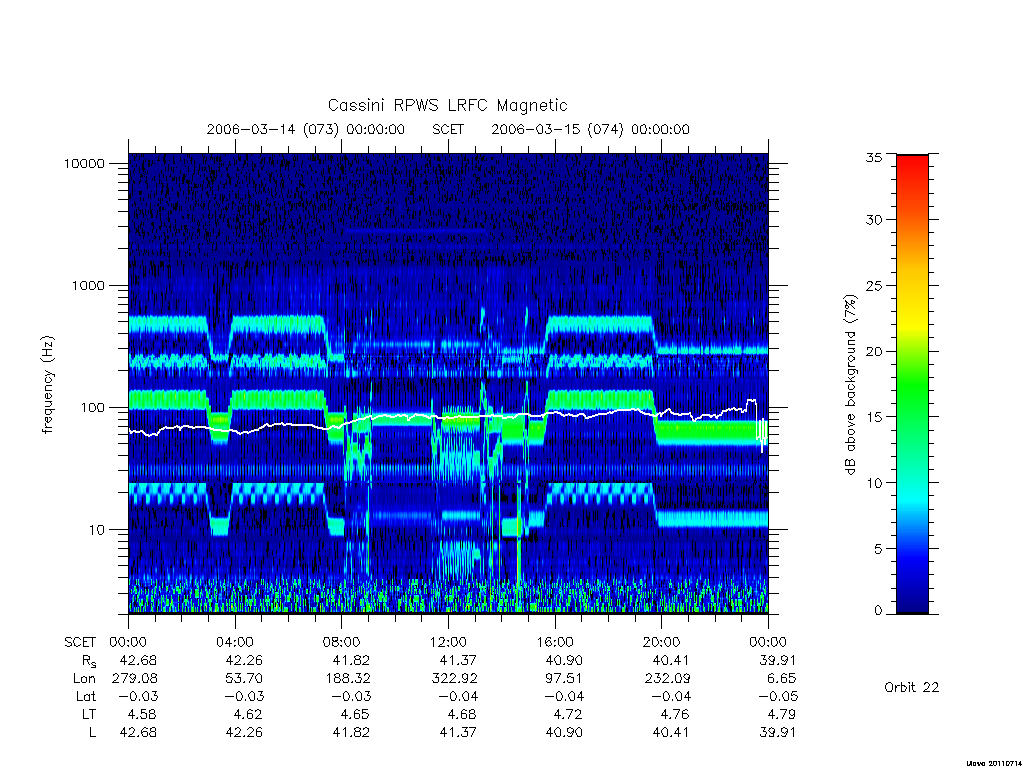The width and height of the screenshot is (1024, 768).
Task: Click the version stamp 'Uiowa 20110714'
Action: 992,763
